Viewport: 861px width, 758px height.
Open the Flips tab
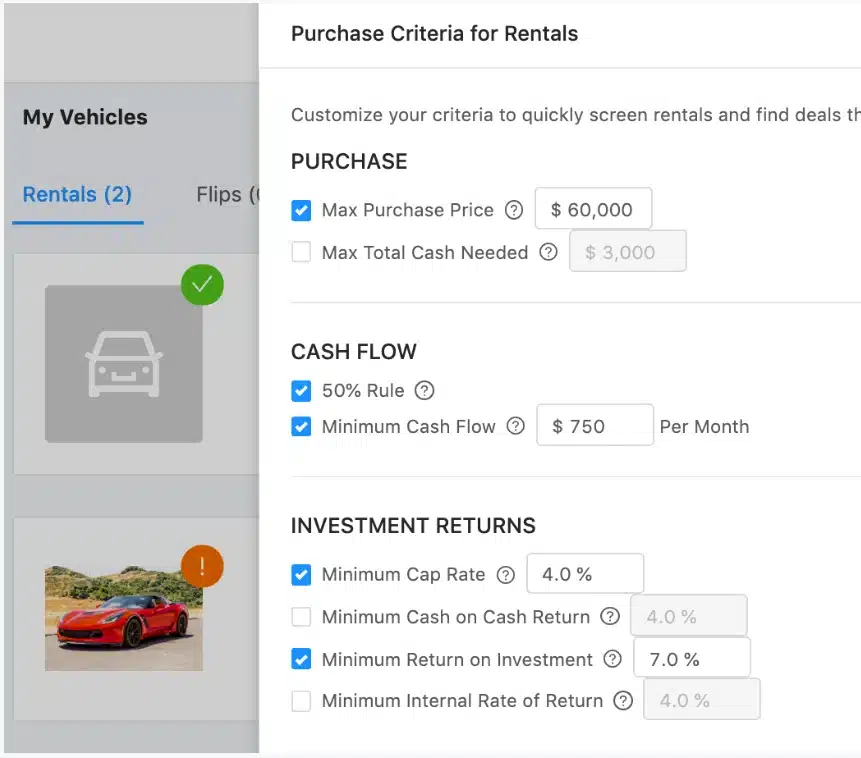click(x=226, y=195)
